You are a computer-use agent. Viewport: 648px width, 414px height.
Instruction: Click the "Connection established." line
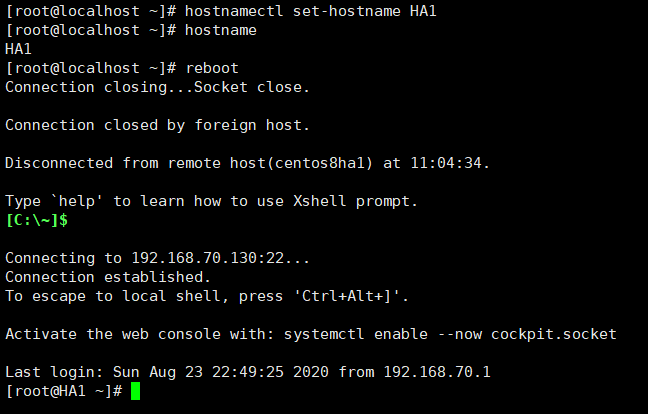[108, 277]
